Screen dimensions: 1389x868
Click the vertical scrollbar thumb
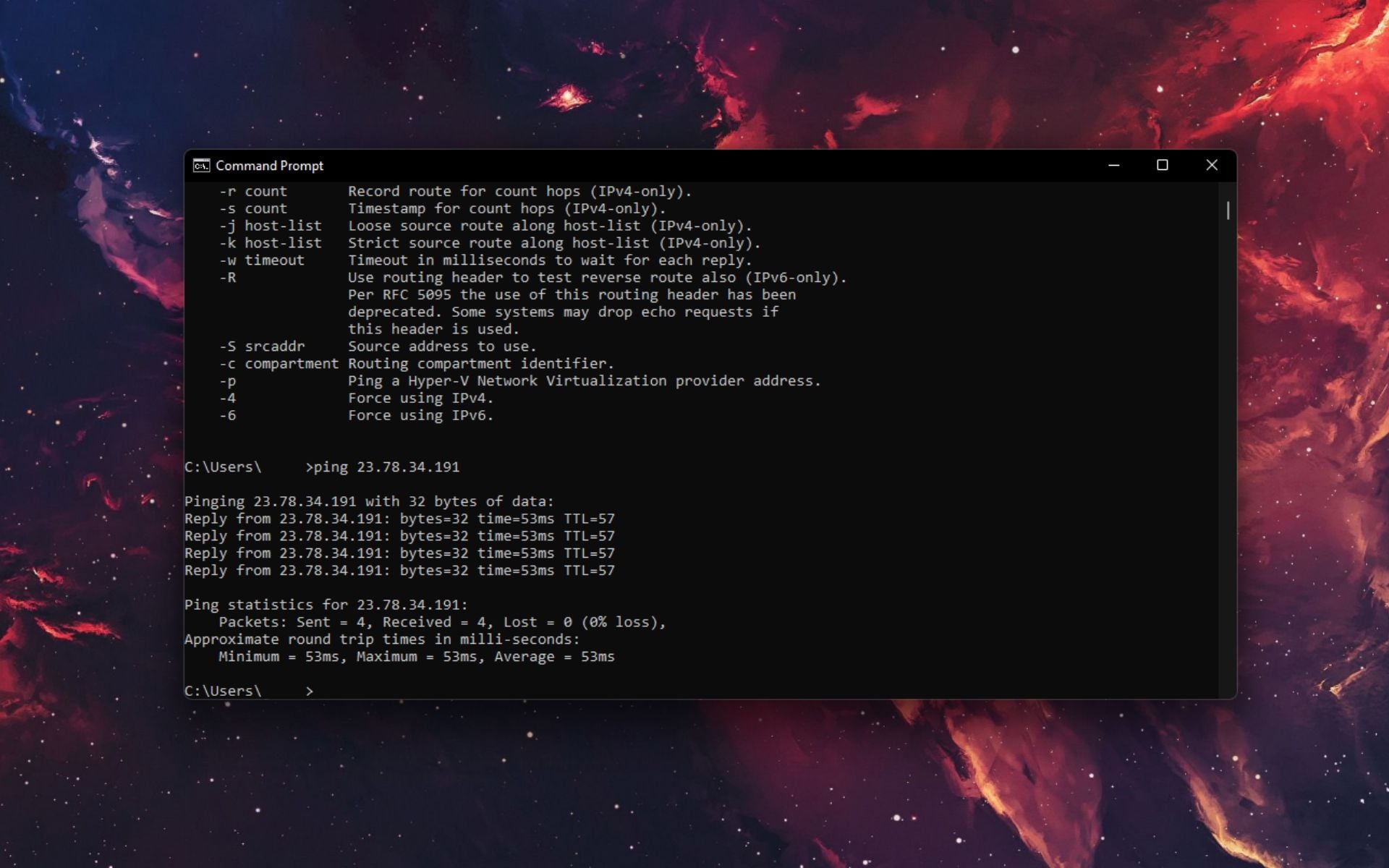click(x=1228, y=210)
